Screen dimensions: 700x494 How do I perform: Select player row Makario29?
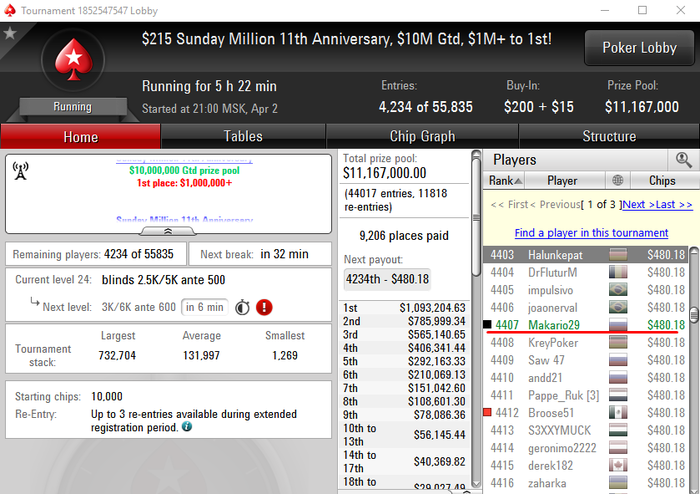coord(586,325)
